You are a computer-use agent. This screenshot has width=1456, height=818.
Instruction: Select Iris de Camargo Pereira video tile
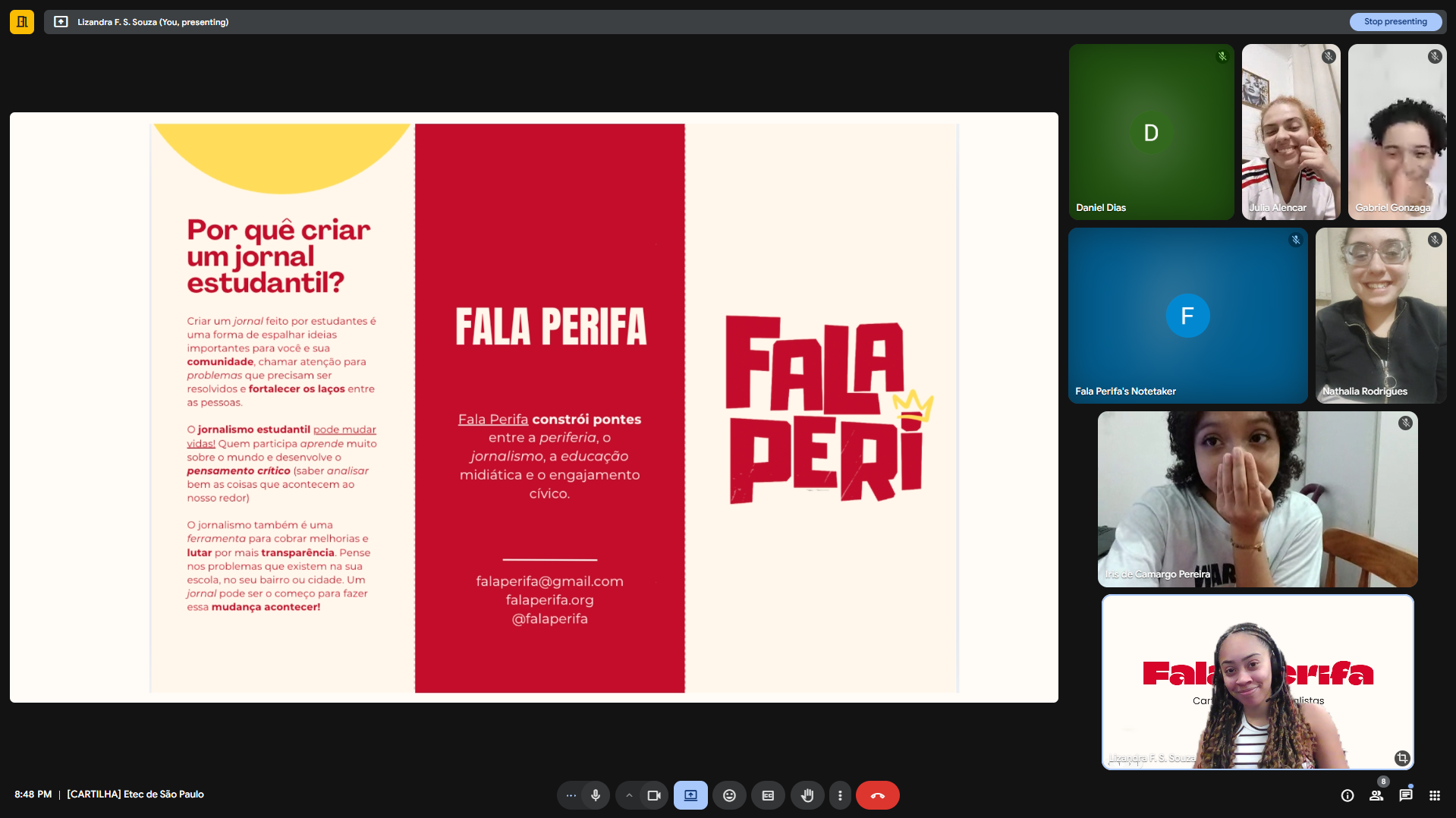pos(1257,499)
